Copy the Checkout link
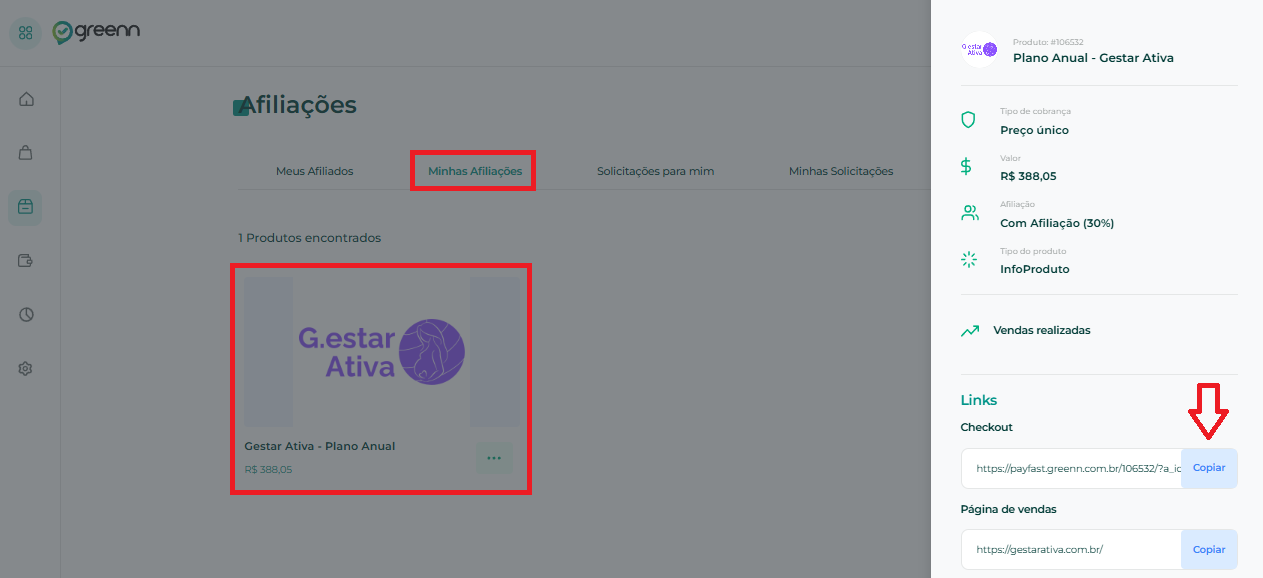Viewport: 1263px width, 578px height. pyautogui.click(x=1209, y=468)
